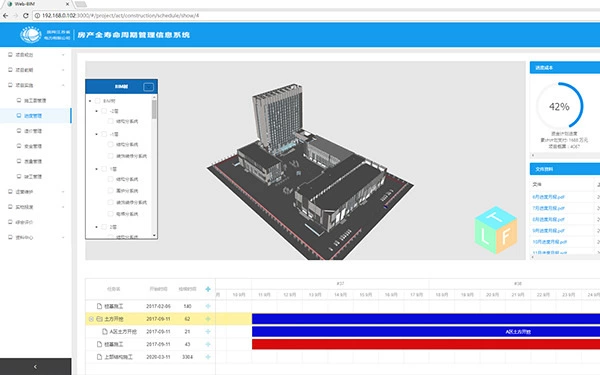
Task: Click the view cube's T face
Action: [x=496, y=217]
